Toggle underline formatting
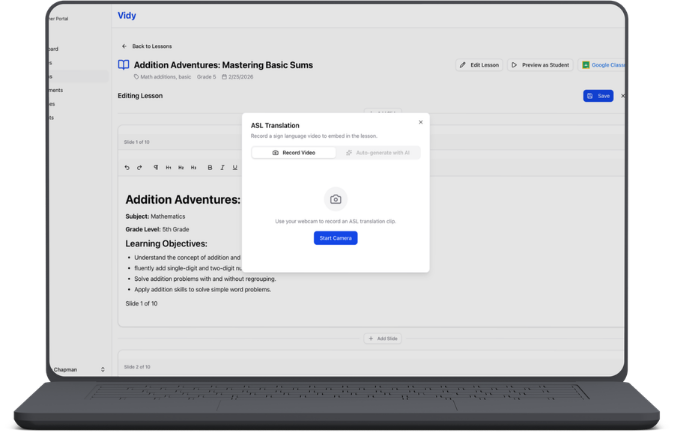 [x=235, y=168]
